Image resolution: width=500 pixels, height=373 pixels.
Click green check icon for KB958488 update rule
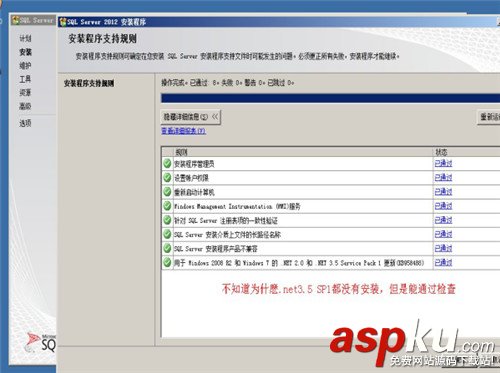point(167,263)
